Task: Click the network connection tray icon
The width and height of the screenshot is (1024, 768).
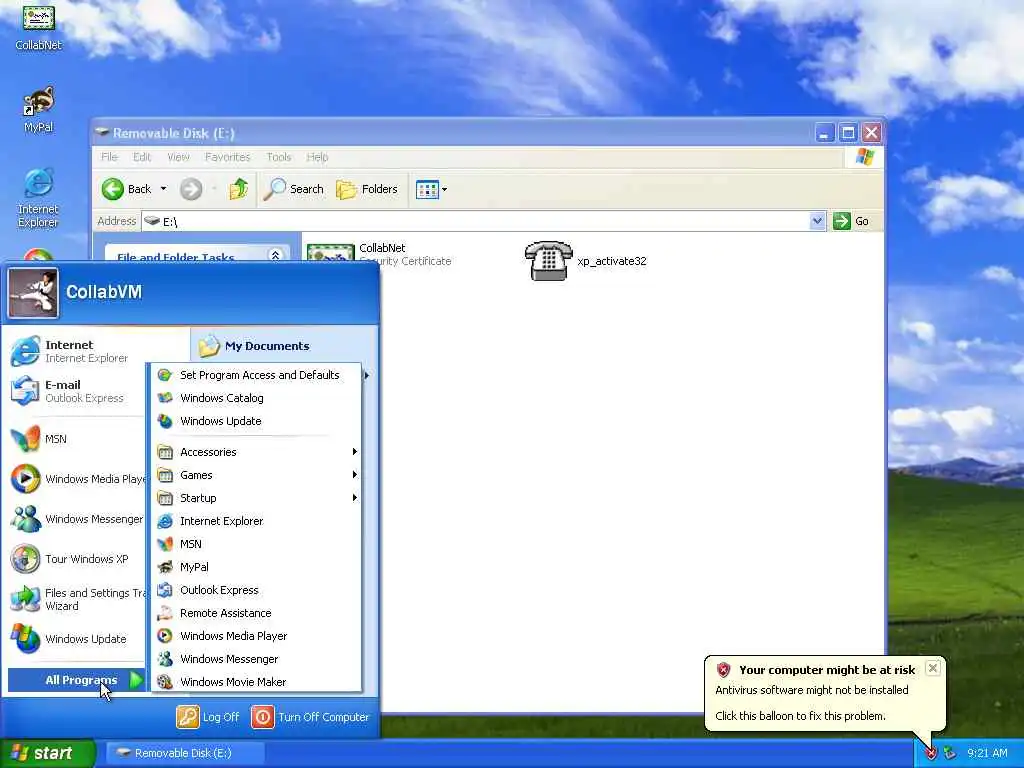Action: click(950, 754)
